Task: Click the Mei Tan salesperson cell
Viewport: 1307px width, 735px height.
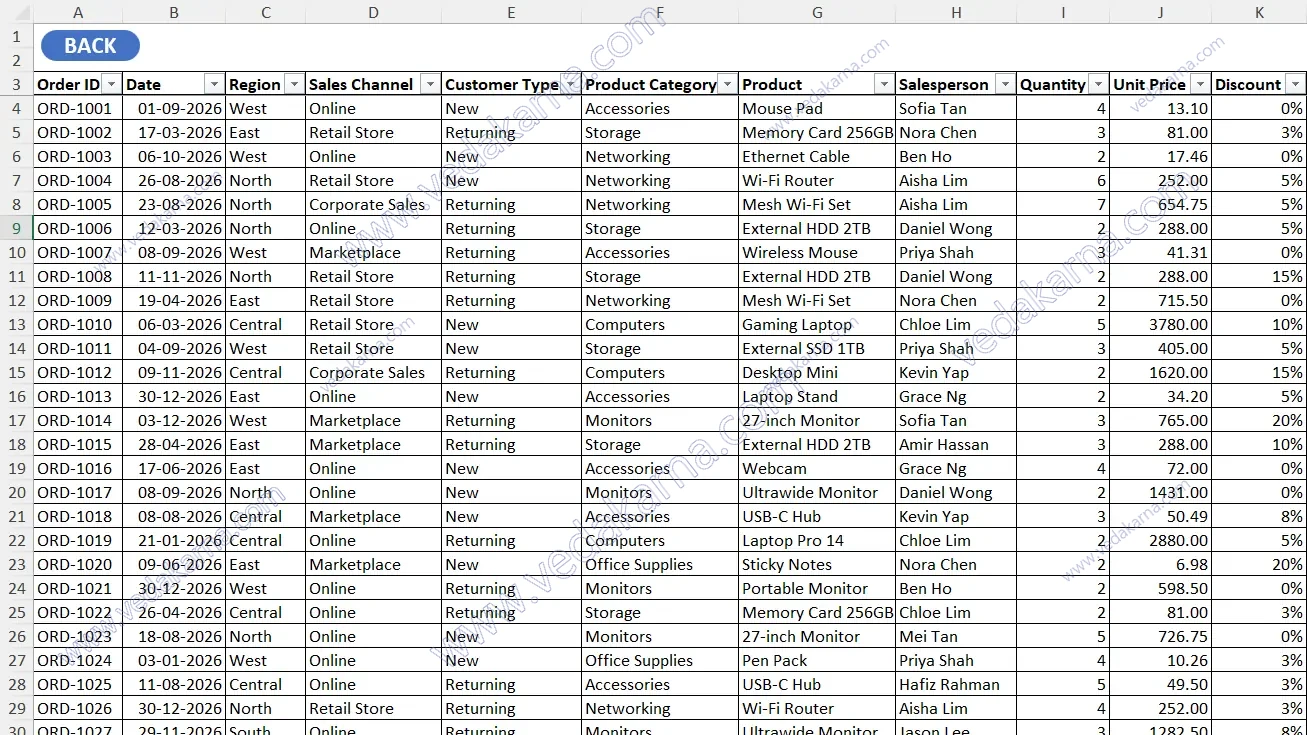Action: tap(956, 637)
